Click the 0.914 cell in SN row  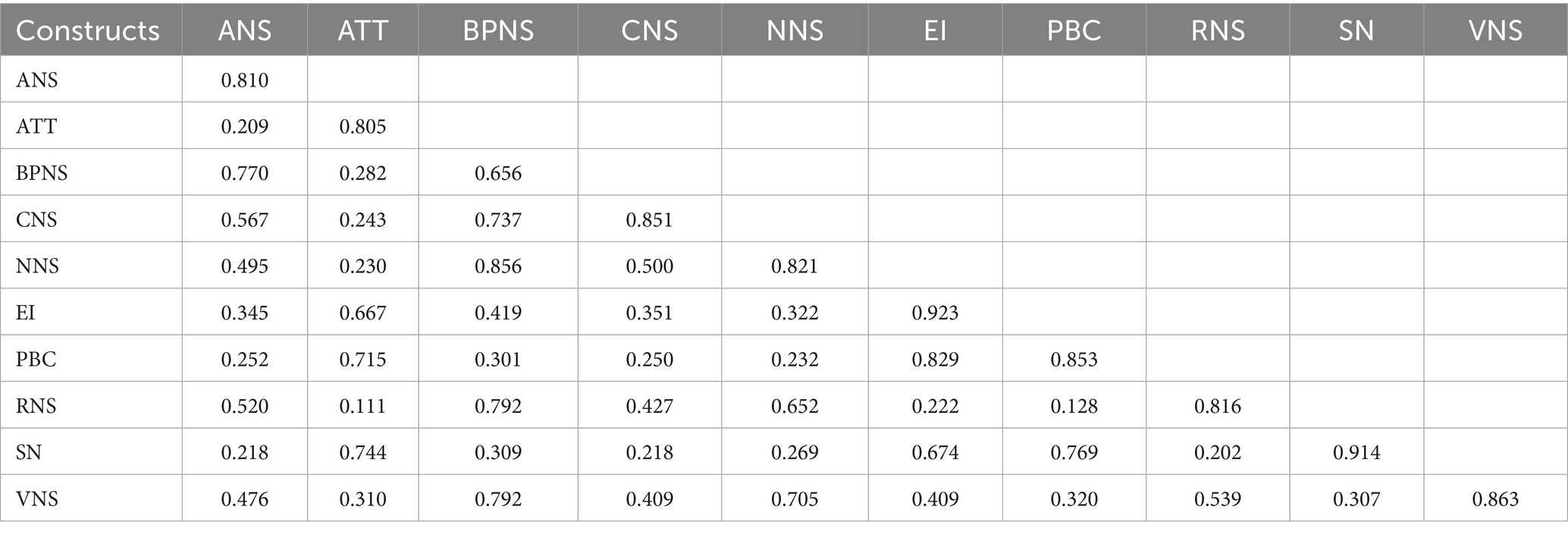click(1356, 453)
